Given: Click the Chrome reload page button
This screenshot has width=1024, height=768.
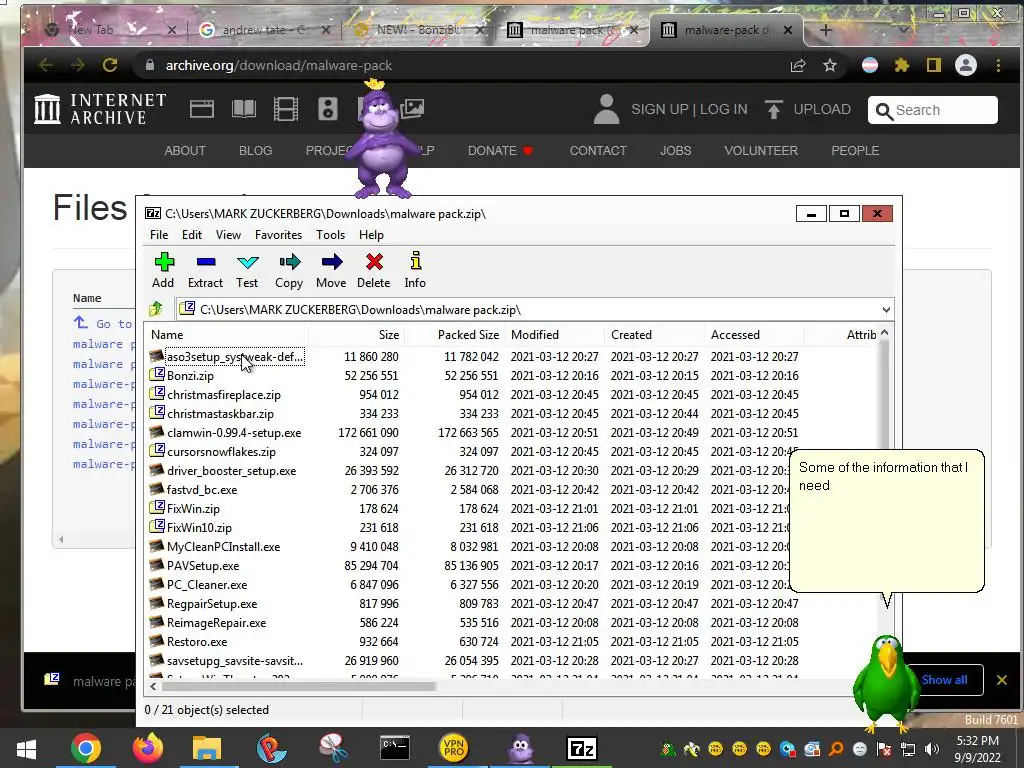Looking at the screenshot, I should (x=110, y=65).
